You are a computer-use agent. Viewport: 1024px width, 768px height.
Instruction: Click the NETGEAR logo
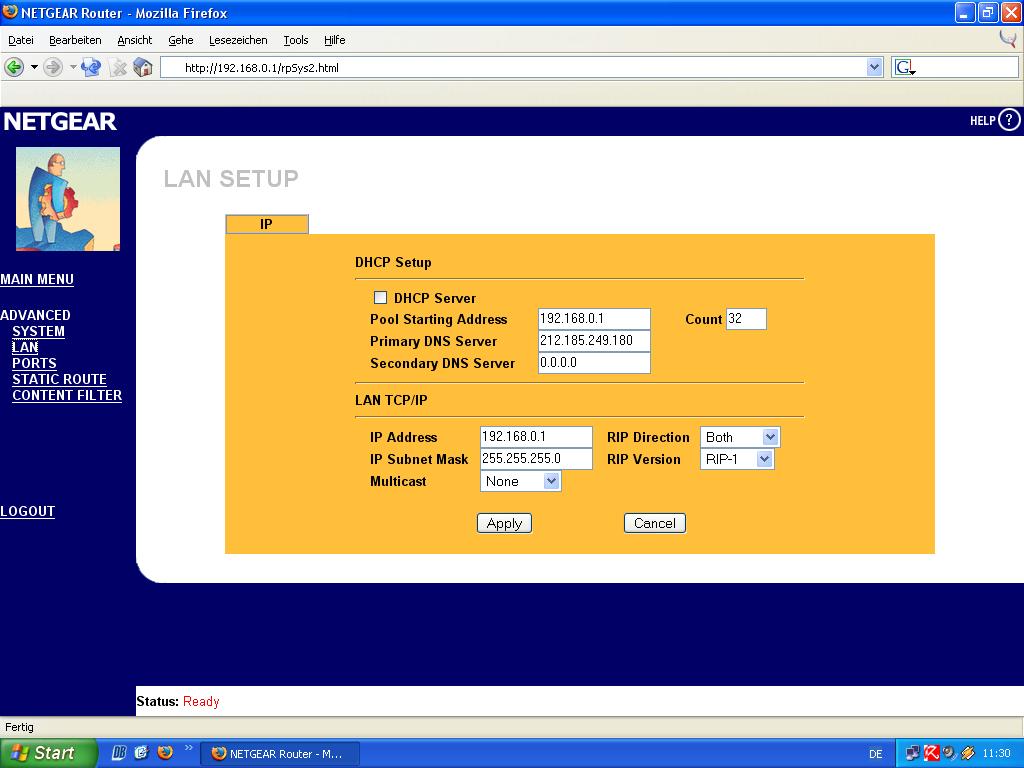pyautogui.click(x=60, y=121)
